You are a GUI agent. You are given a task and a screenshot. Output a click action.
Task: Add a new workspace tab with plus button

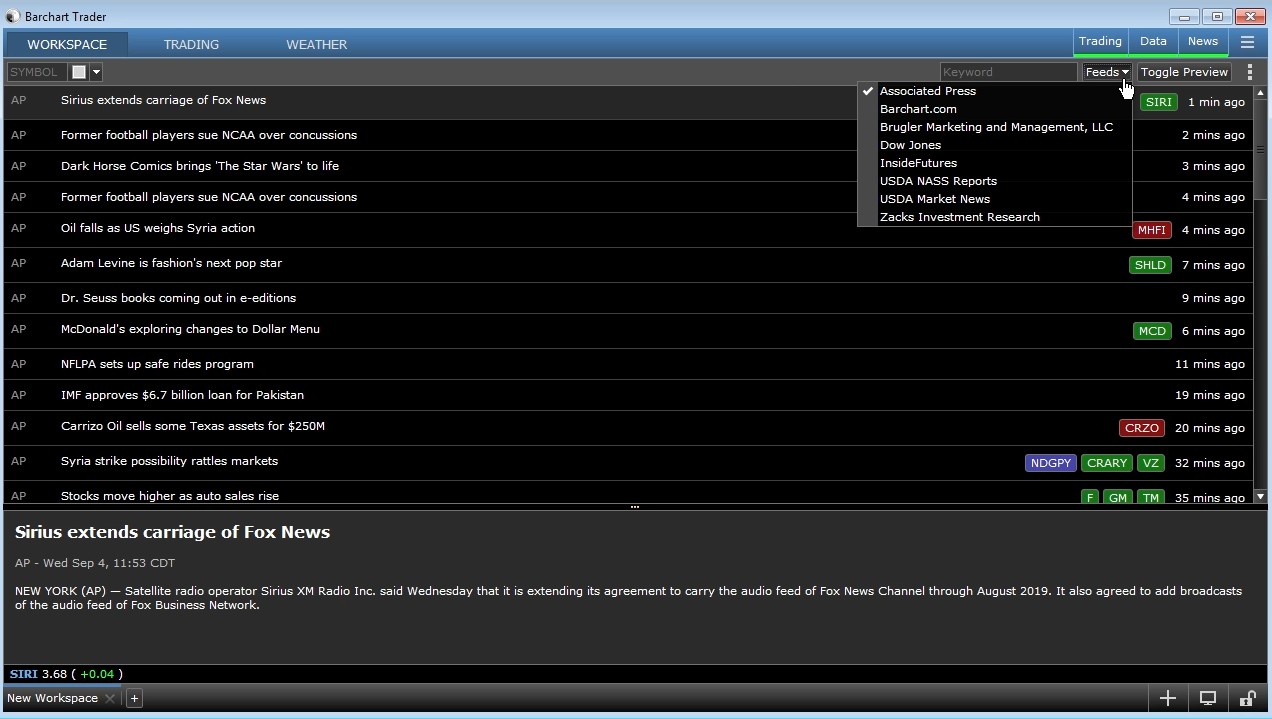click(x=134, y=698)
